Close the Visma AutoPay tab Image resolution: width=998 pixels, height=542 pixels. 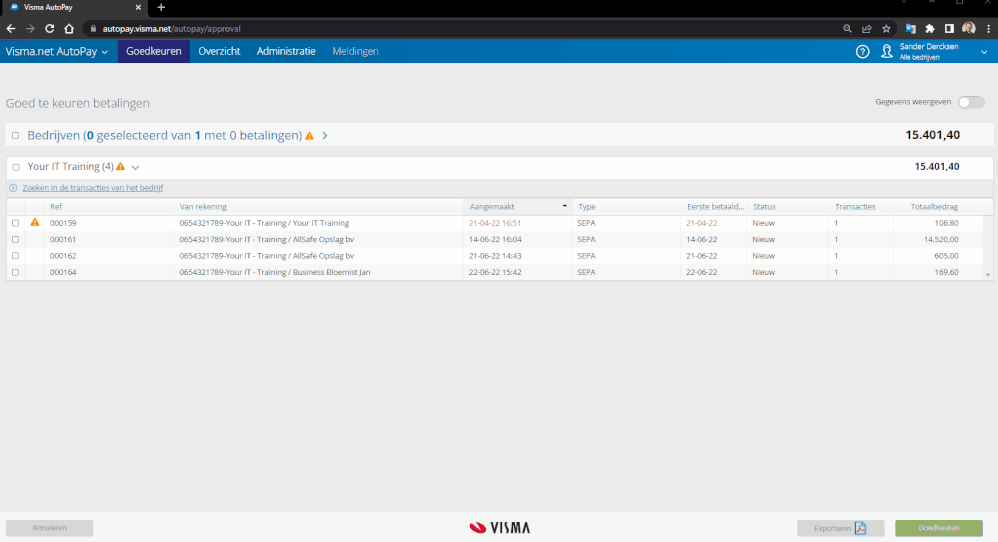(138, 8)
